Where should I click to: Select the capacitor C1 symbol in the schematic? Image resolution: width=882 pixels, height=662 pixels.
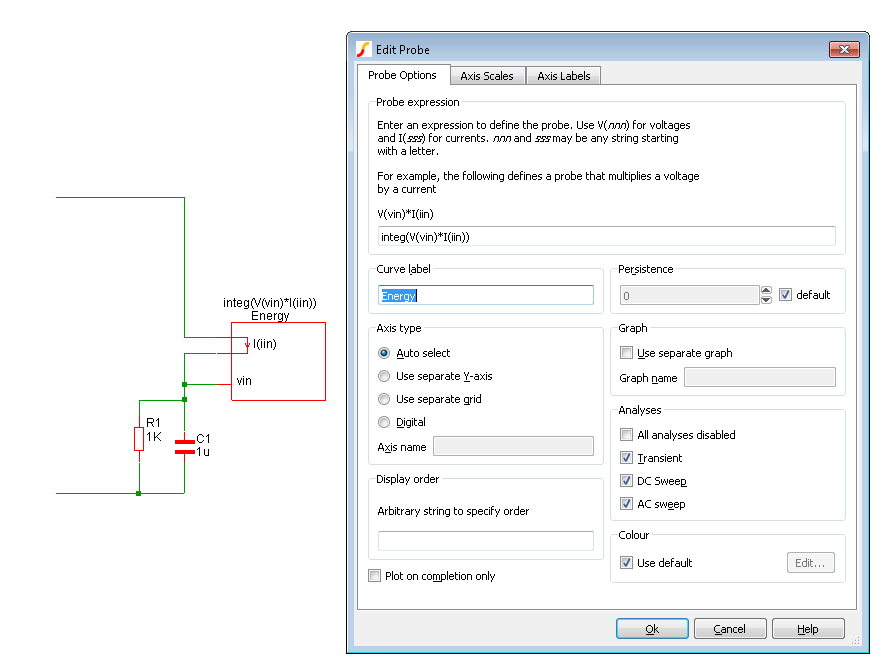point(186,445)
